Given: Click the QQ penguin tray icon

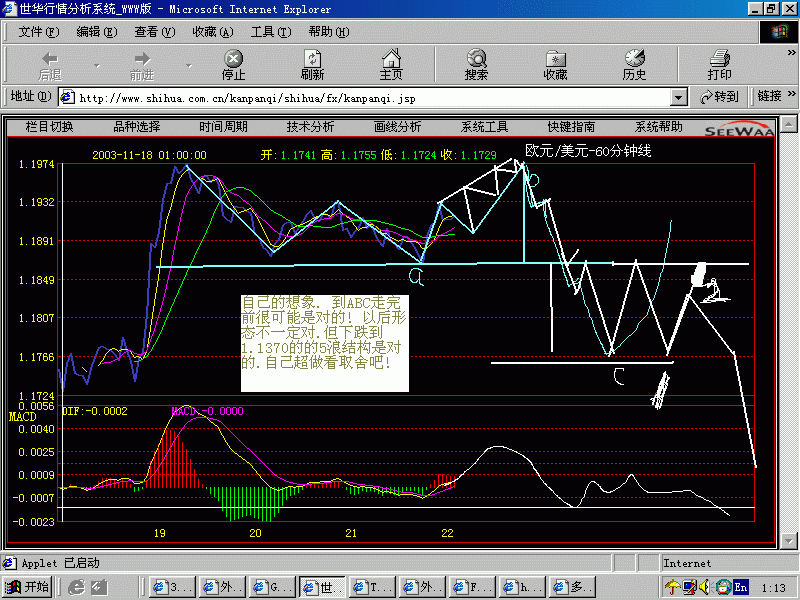Looking at the screenshot, I should coord(722,587).
